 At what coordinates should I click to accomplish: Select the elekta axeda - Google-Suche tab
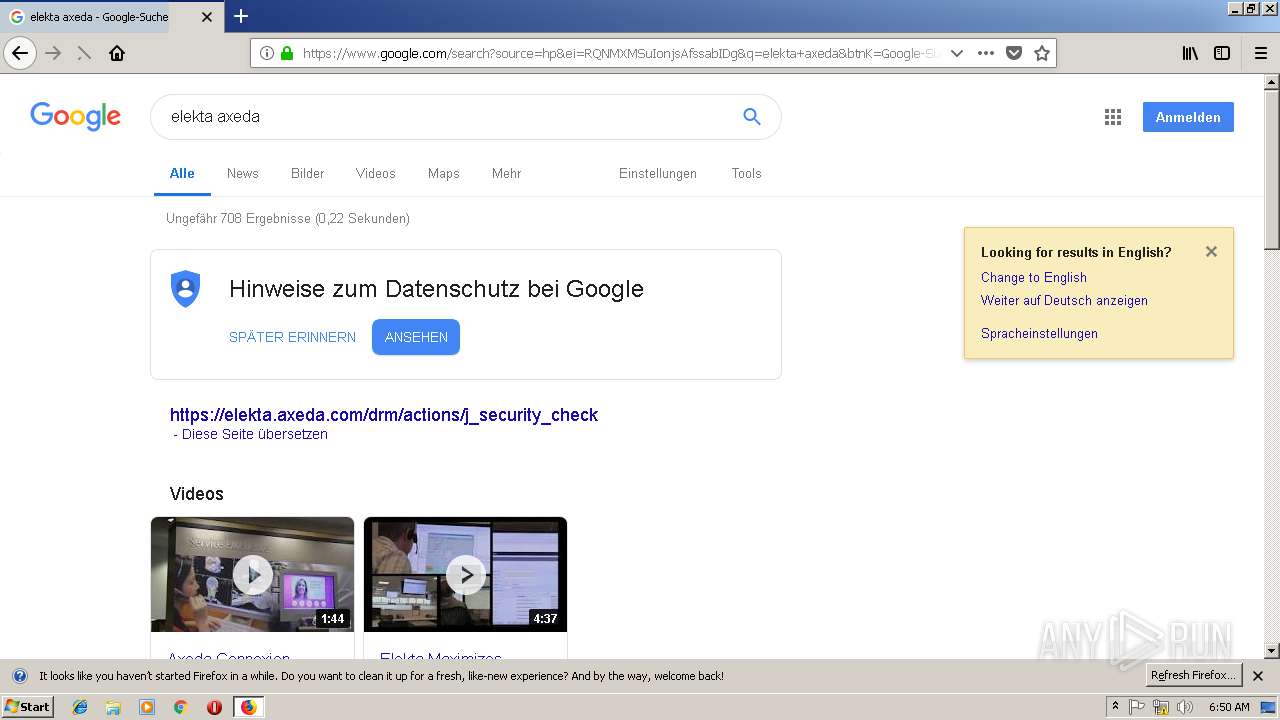(99, 17)
